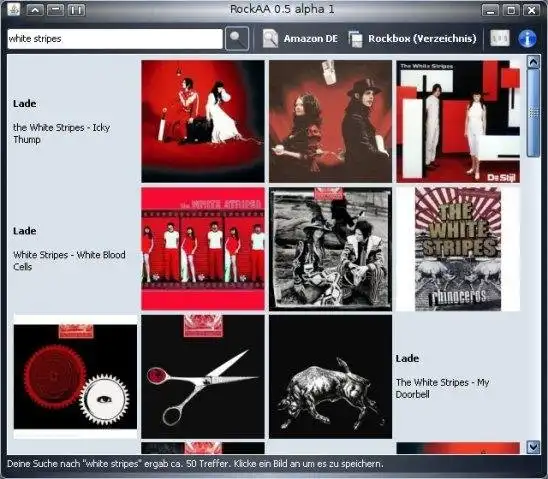Select red cover with six figures
Viewport: 548px width, 479px height.
click(x=203, y=249)
